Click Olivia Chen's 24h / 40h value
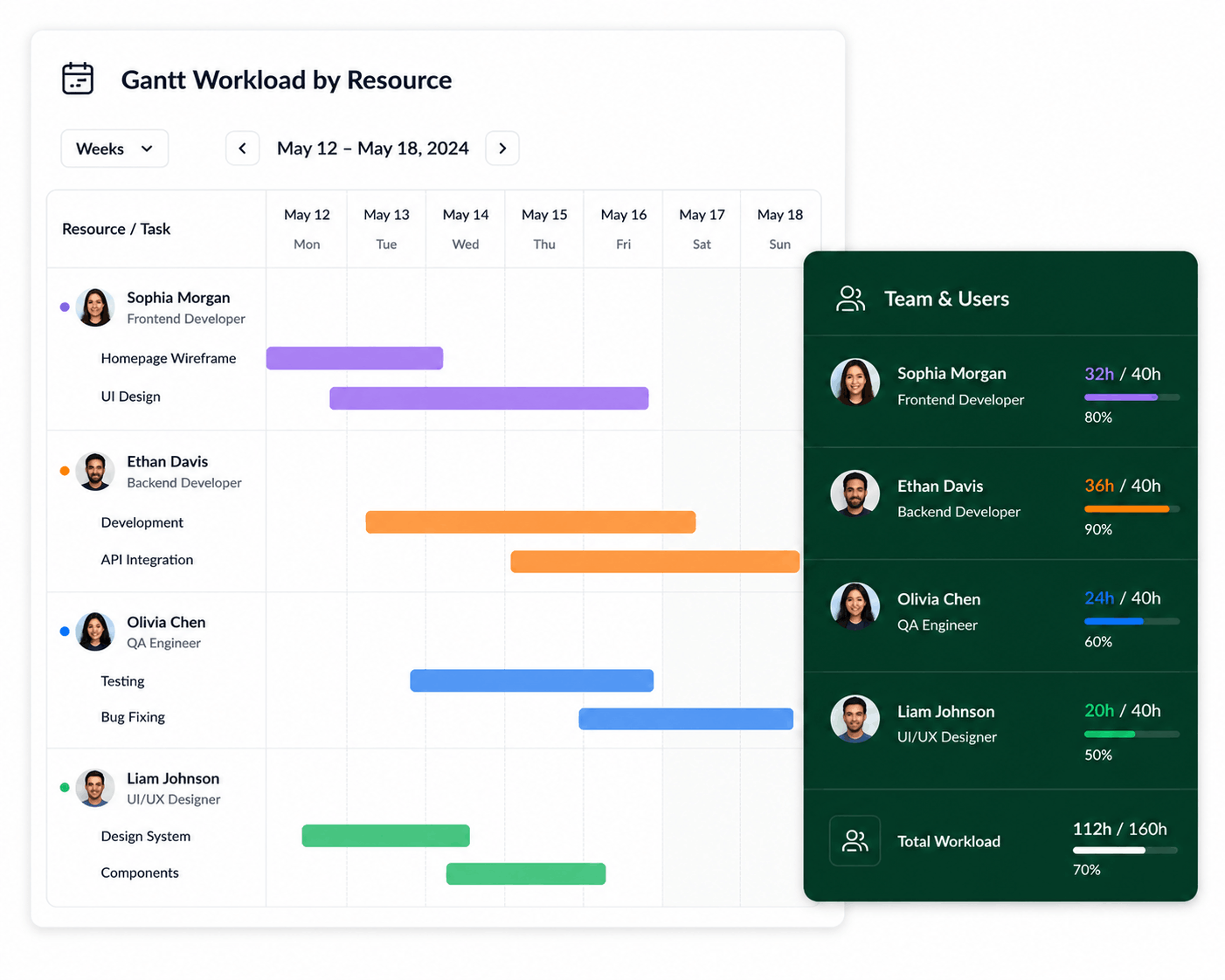This screenshot has width=1225, height=980. (x=1123, y=598)
